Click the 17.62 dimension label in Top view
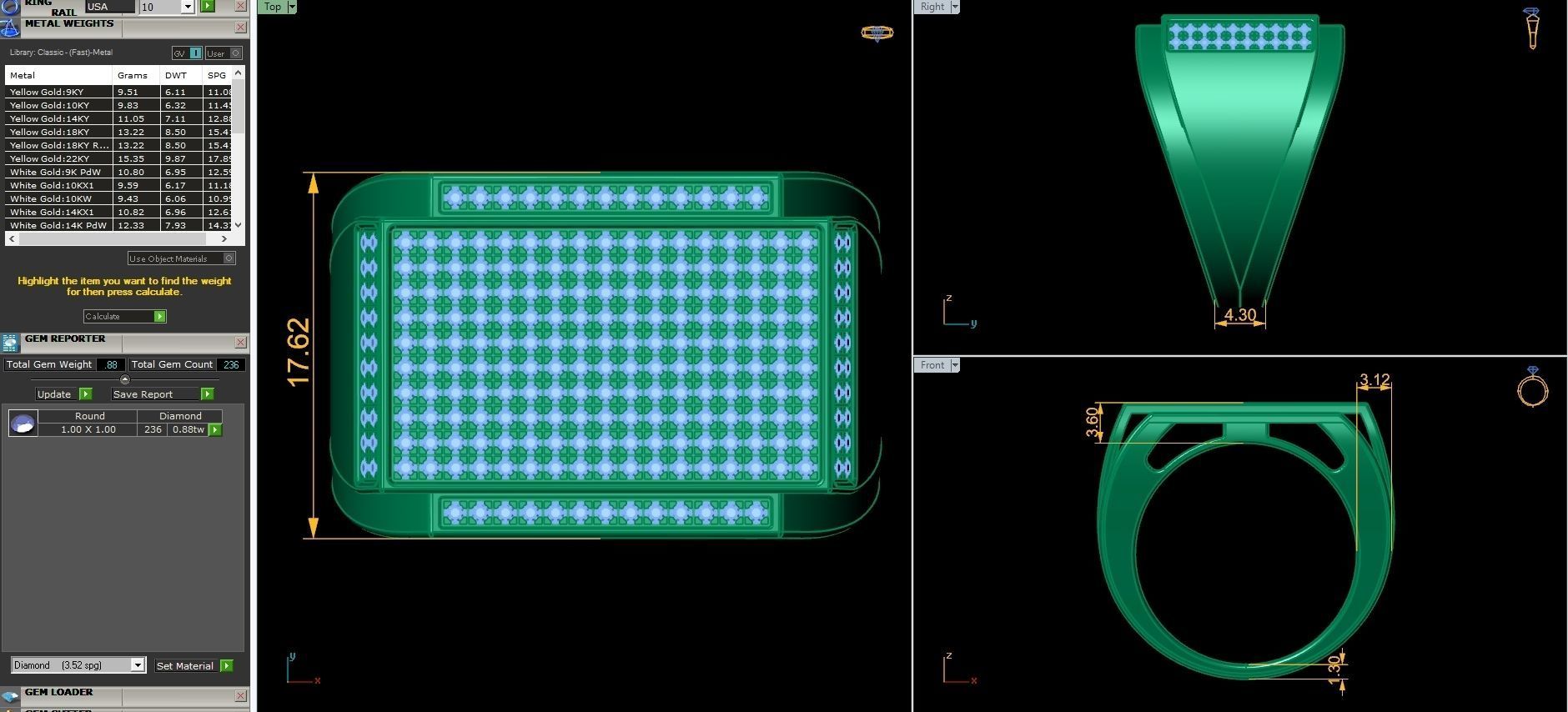 [x=299, y=353]
